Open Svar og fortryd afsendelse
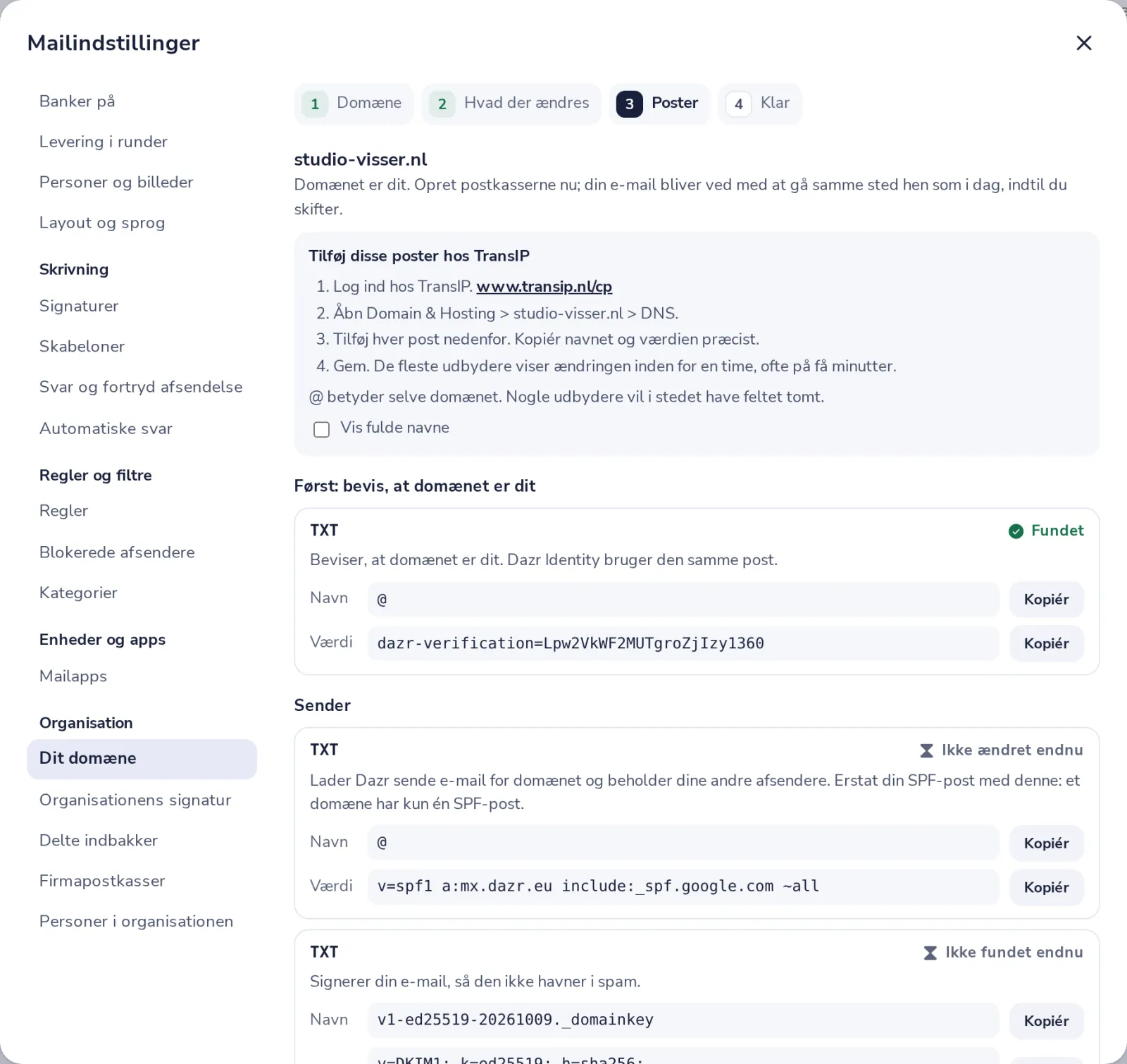 tap(142, 387)
